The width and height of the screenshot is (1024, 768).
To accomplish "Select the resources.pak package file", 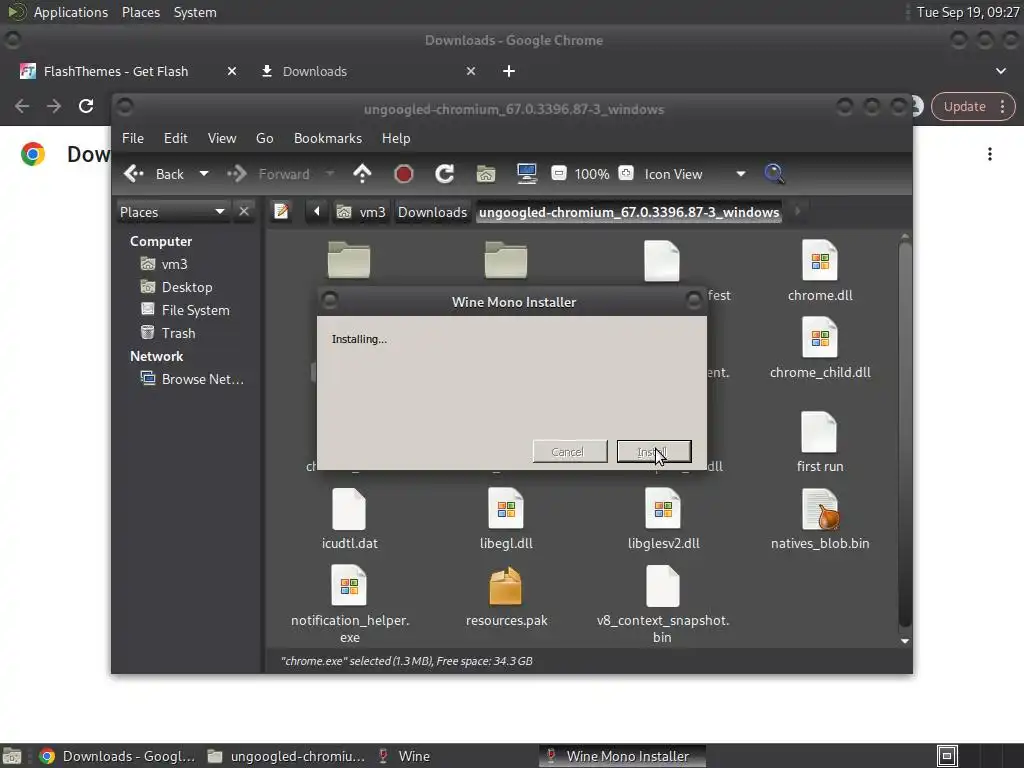I will pos(506,596).
